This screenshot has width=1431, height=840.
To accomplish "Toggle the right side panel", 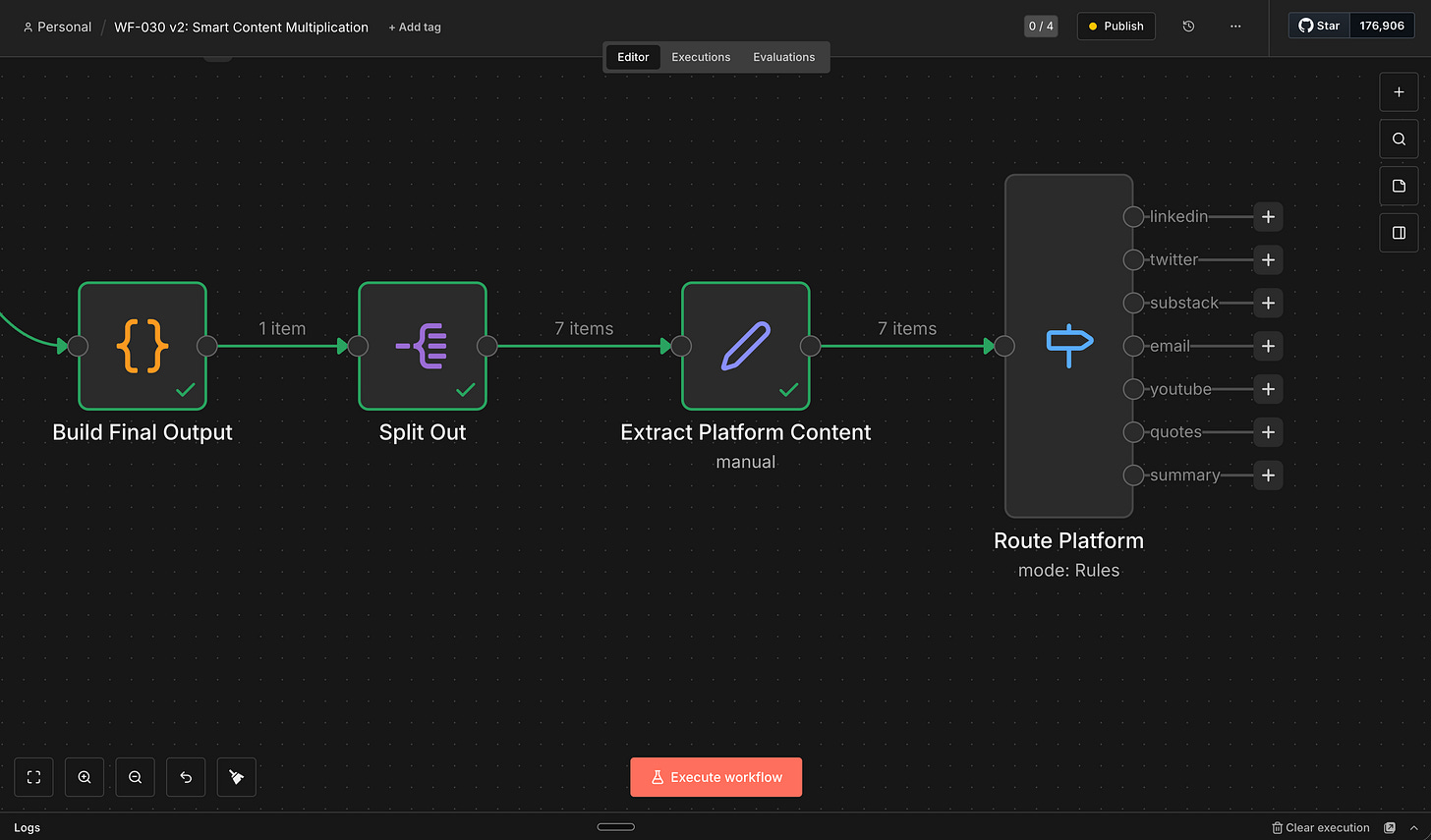I will tap(1399, 233).
